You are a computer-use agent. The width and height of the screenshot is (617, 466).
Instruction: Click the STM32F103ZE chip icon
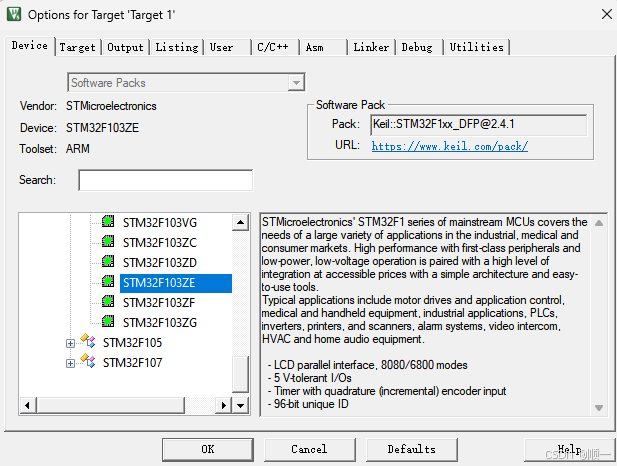click(x=108, y=281)
